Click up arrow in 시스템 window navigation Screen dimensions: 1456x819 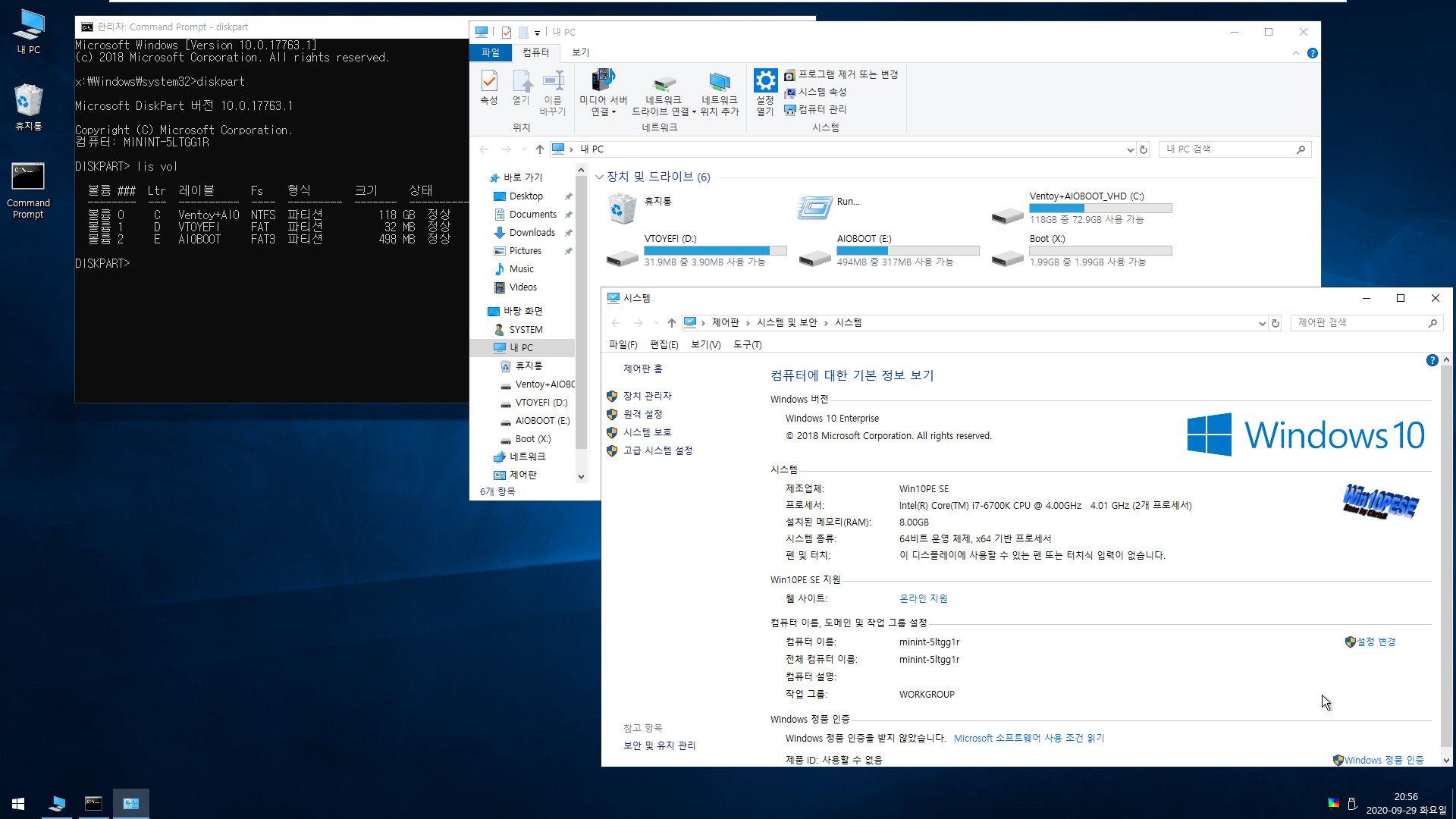point(672,323)
